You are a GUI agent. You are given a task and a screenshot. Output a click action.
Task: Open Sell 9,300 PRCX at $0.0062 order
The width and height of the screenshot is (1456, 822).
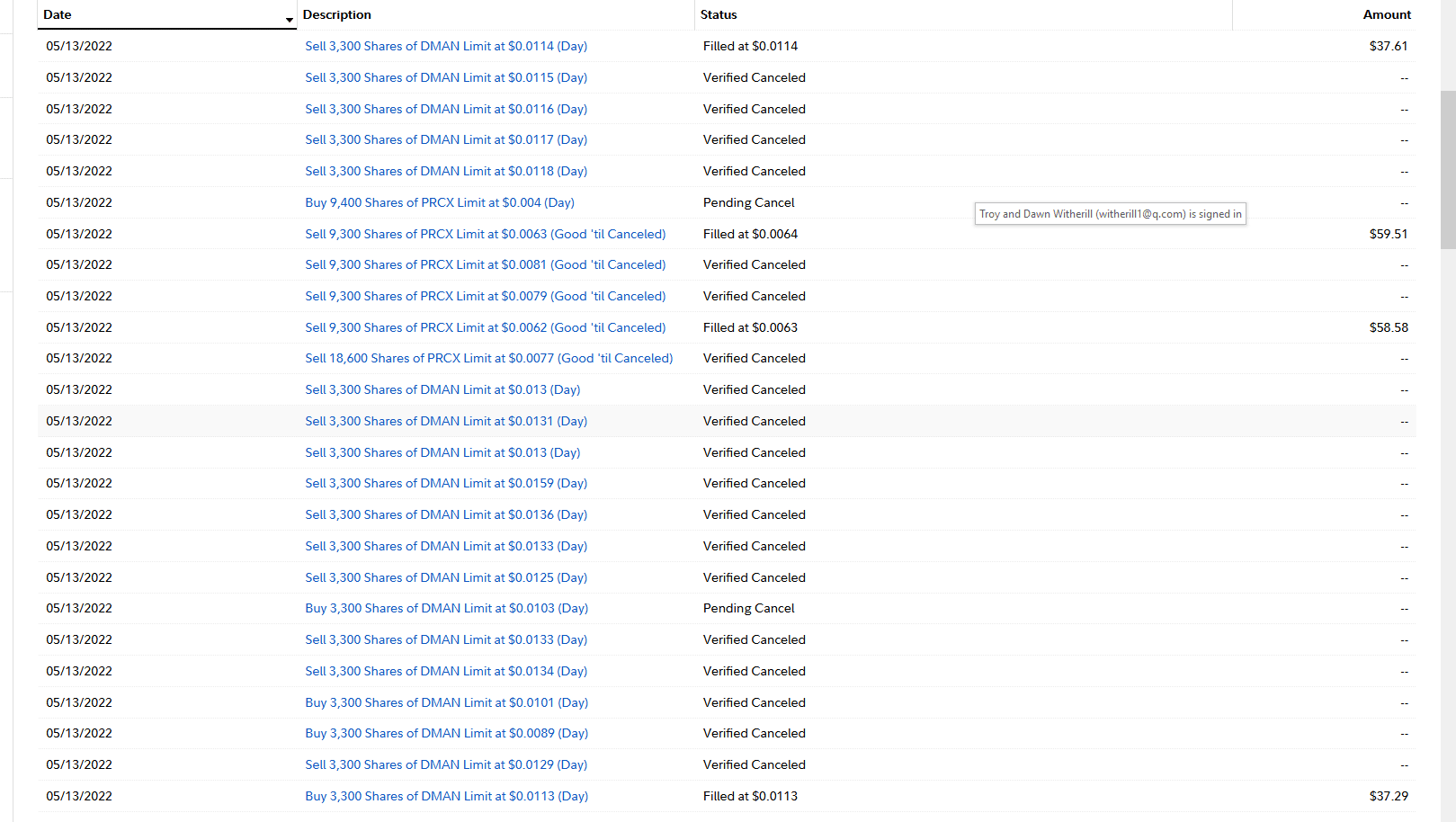[x=485, y=327]
